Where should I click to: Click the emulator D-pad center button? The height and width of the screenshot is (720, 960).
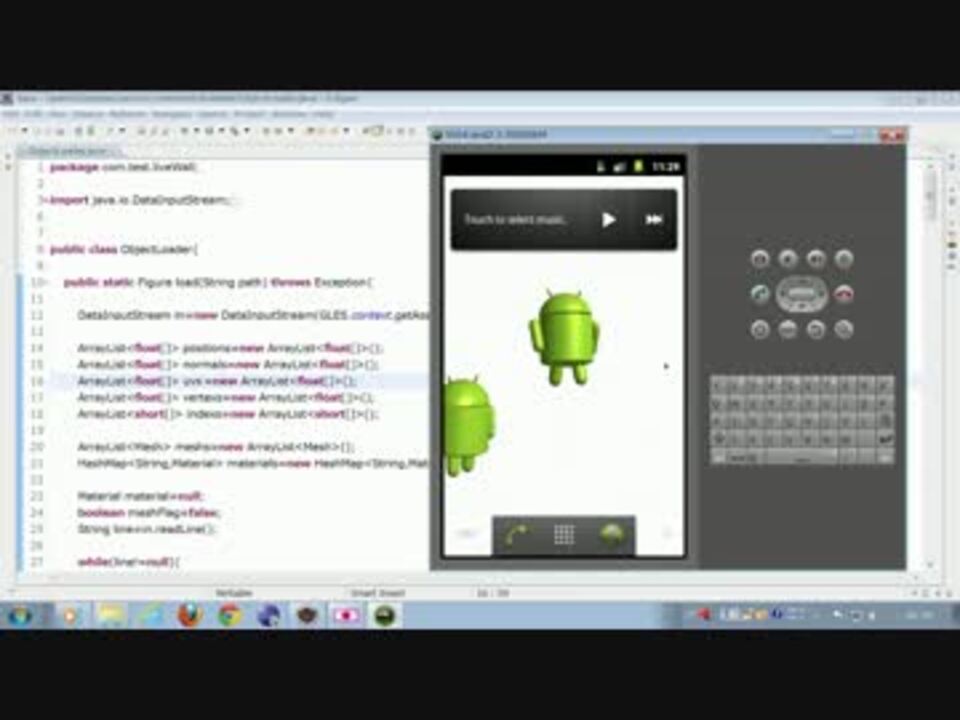pos(802,294)
